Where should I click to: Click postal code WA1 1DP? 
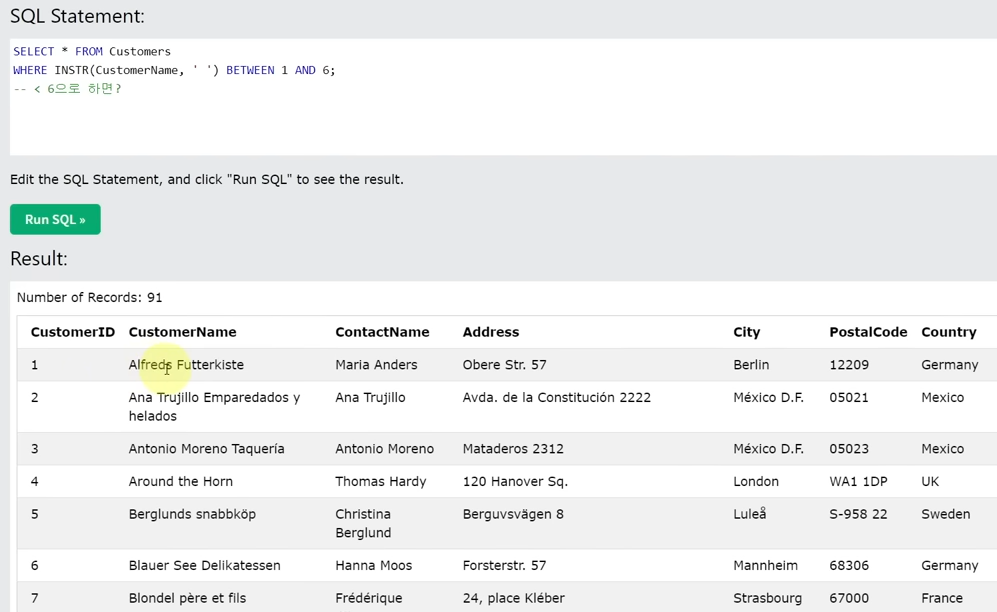(858, 481)
